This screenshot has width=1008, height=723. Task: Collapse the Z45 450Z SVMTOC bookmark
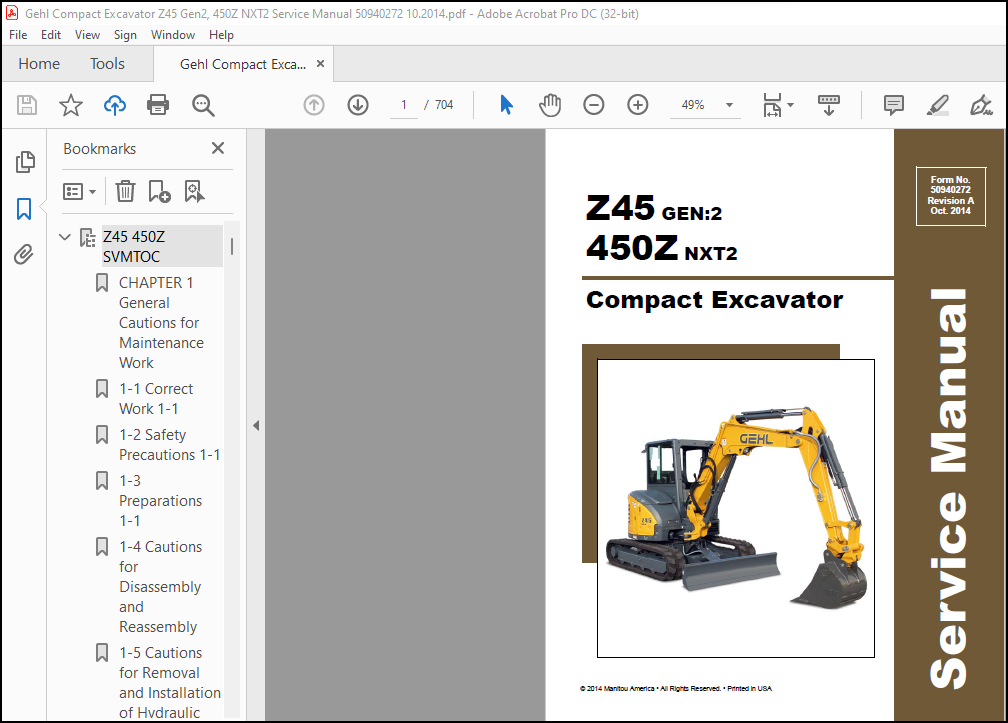[64, 237]
